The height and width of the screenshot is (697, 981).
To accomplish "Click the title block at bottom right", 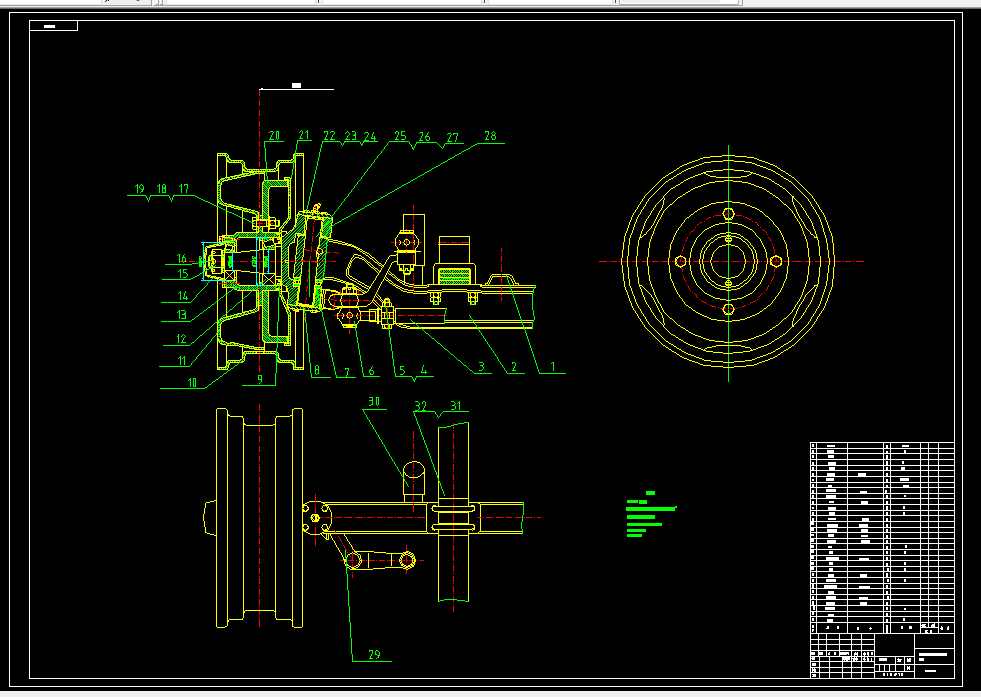I will (x=882, y=656).
